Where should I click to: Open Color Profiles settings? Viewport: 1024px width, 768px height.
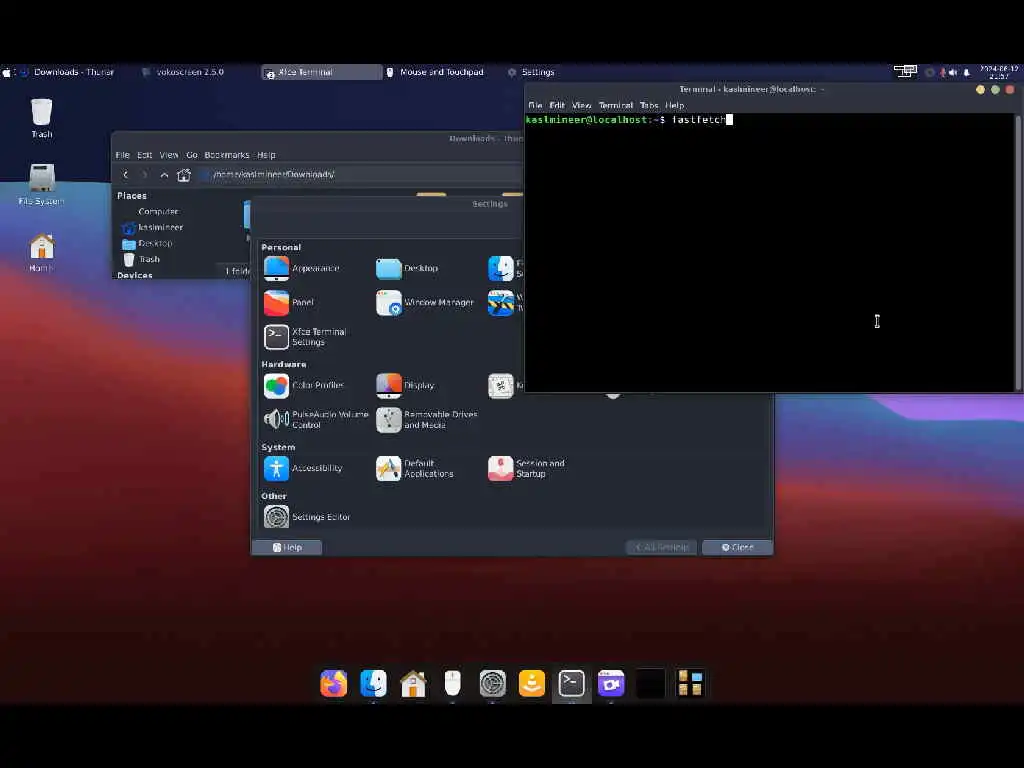coord(304,386)
